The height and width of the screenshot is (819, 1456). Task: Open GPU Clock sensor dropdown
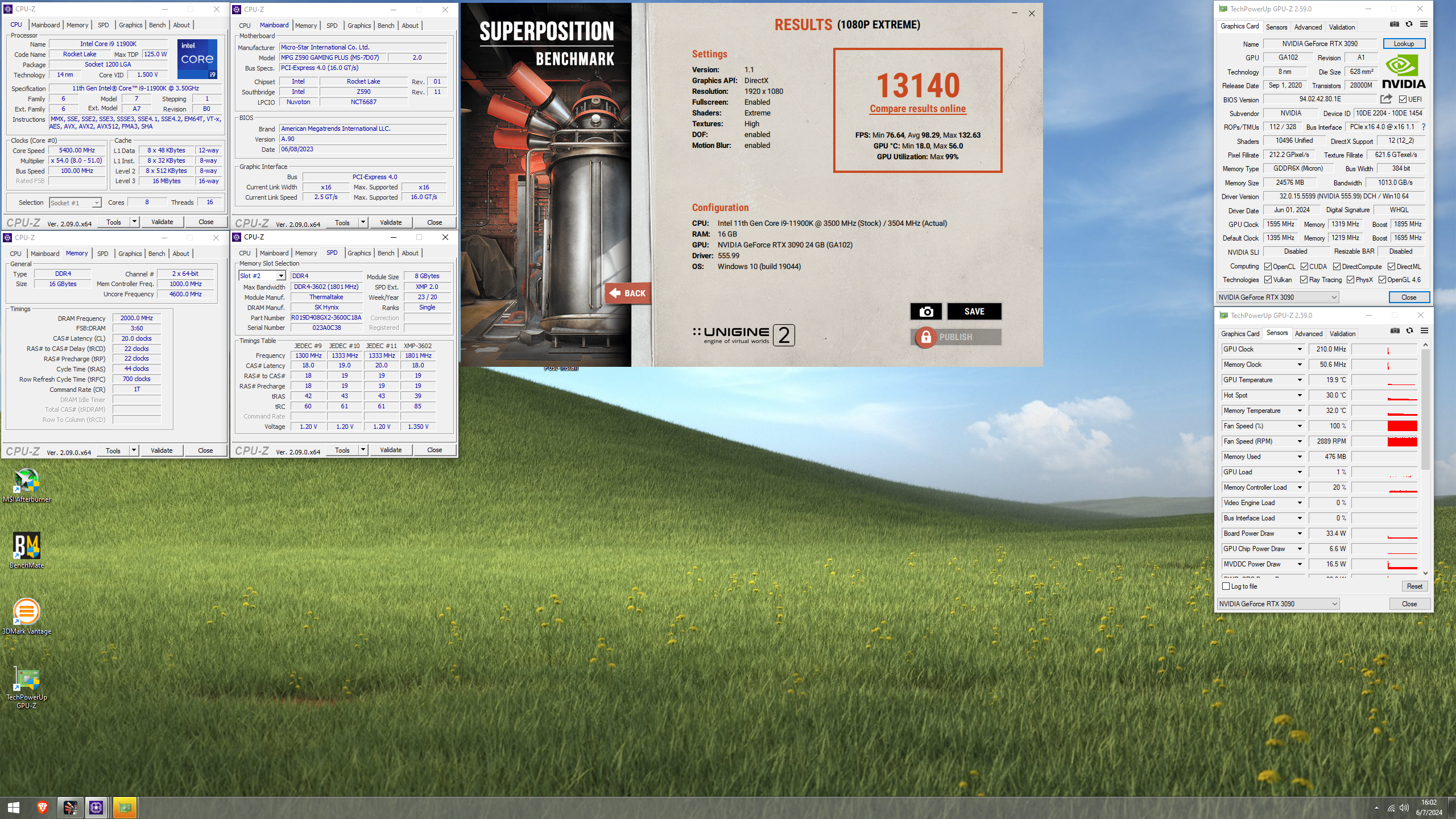pos(1300,349)
